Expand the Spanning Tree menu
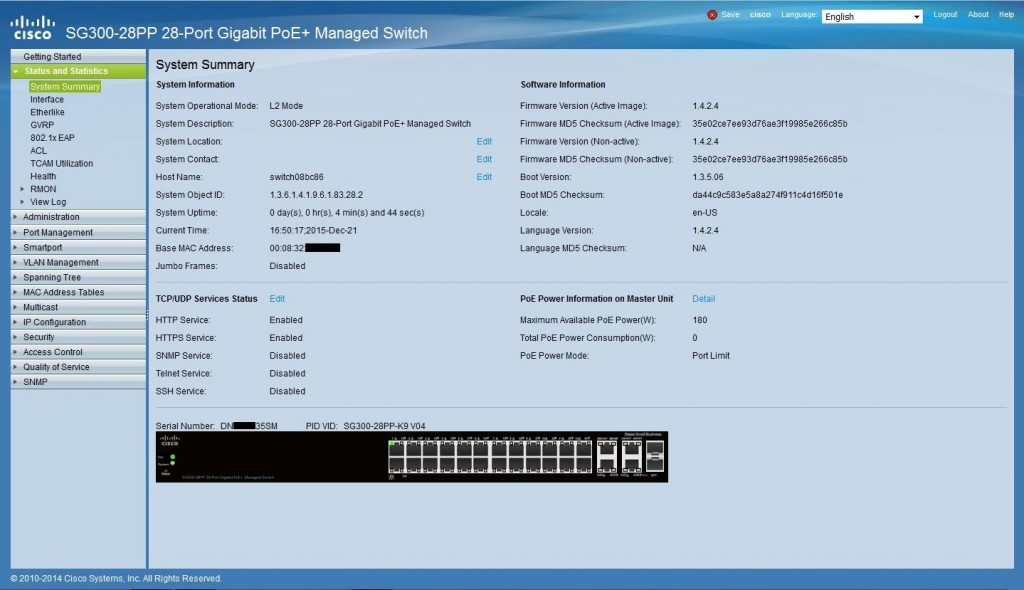The image size is (1024, 590). [78, 278]
